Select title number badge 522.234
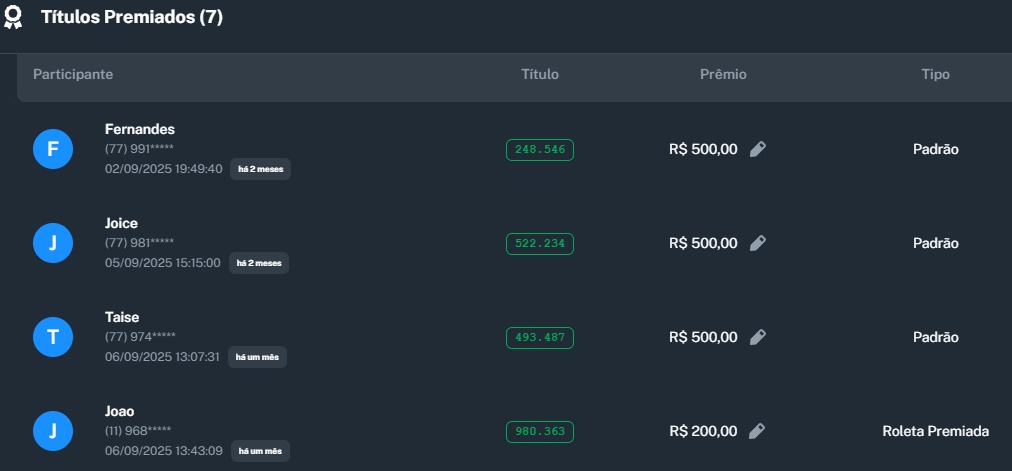Image resolution: width=1012 pixels, height=471 pixels. [540, 244]
